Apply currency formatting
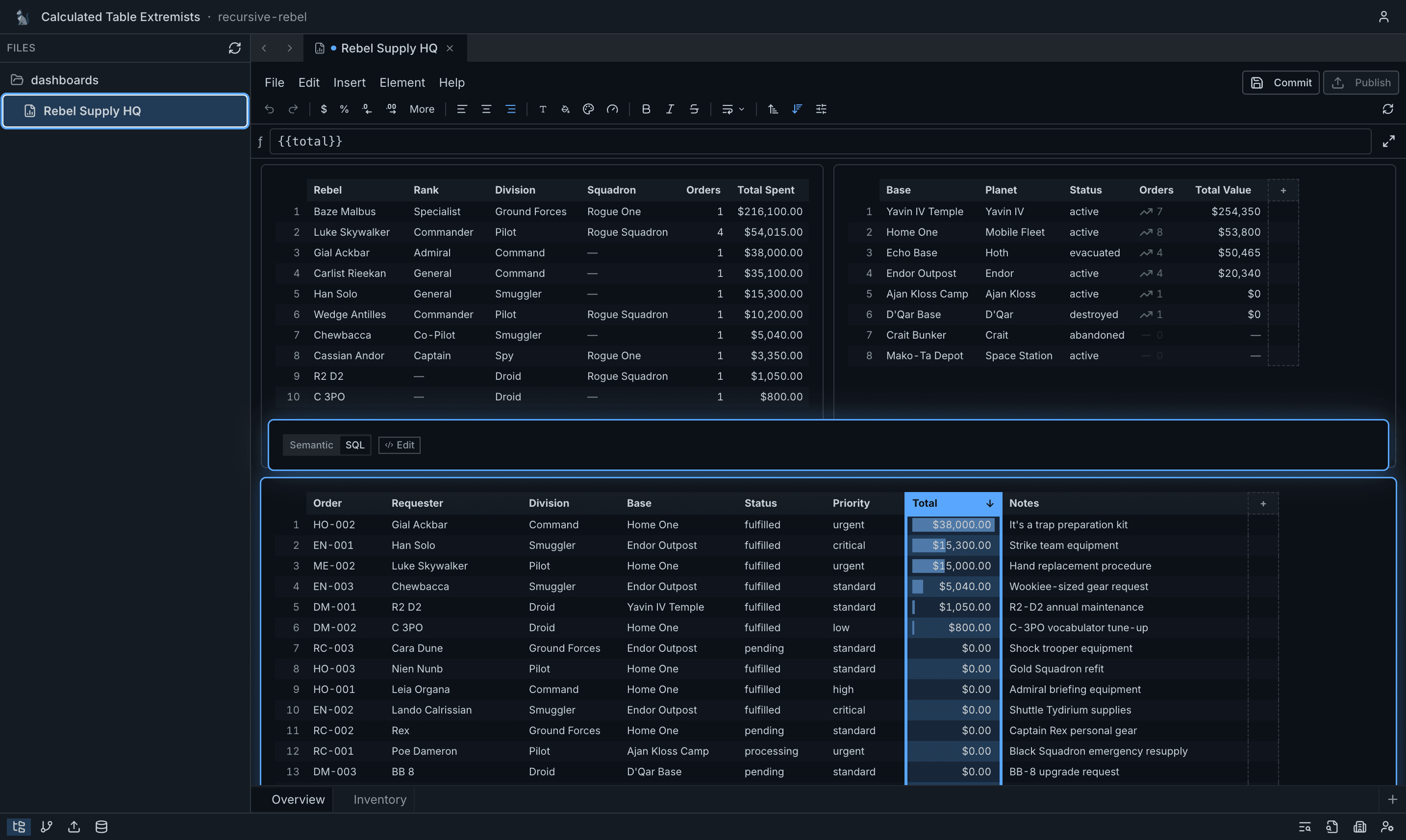This screenshot has width=1406, height=840. [324, 109]
